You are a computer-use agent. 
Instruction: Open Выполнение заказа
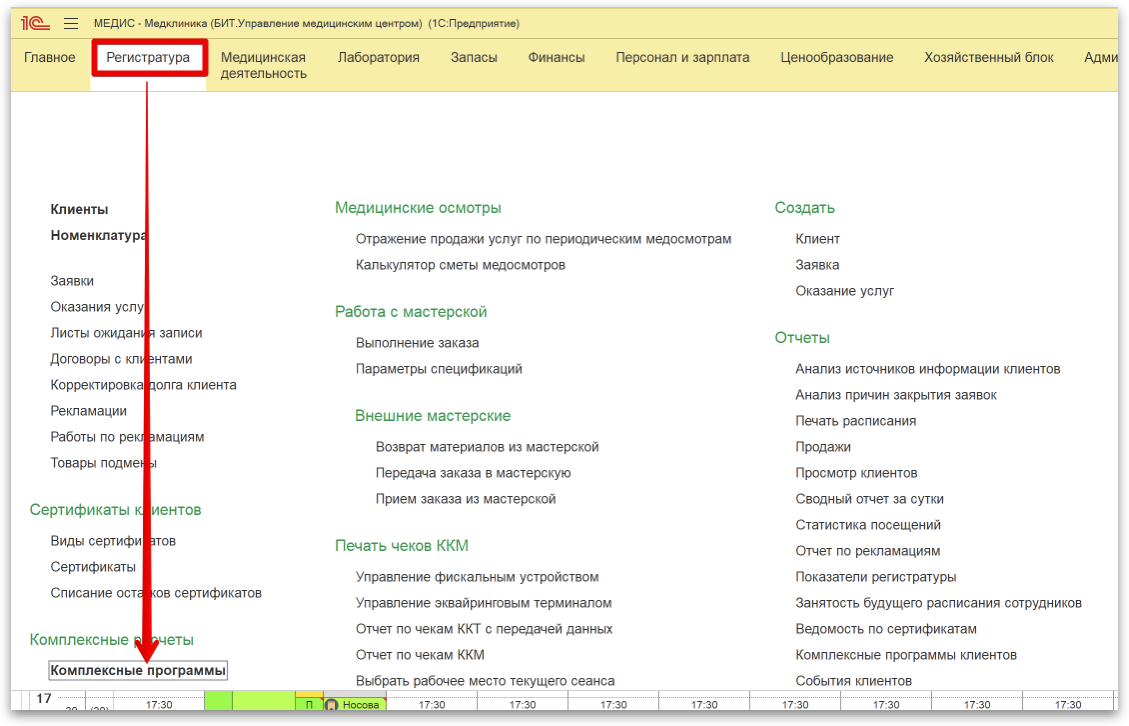[417, 344]
